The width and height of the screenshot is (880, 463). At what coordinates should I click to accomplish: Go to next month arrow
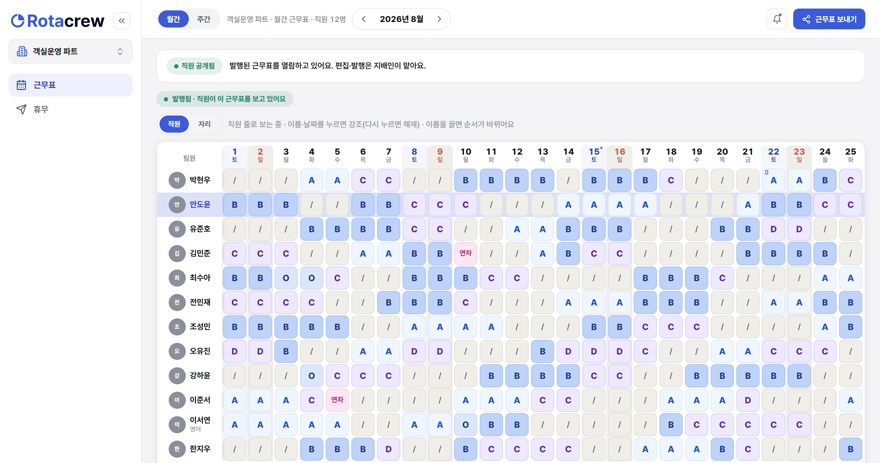click(x=439, y=19)
